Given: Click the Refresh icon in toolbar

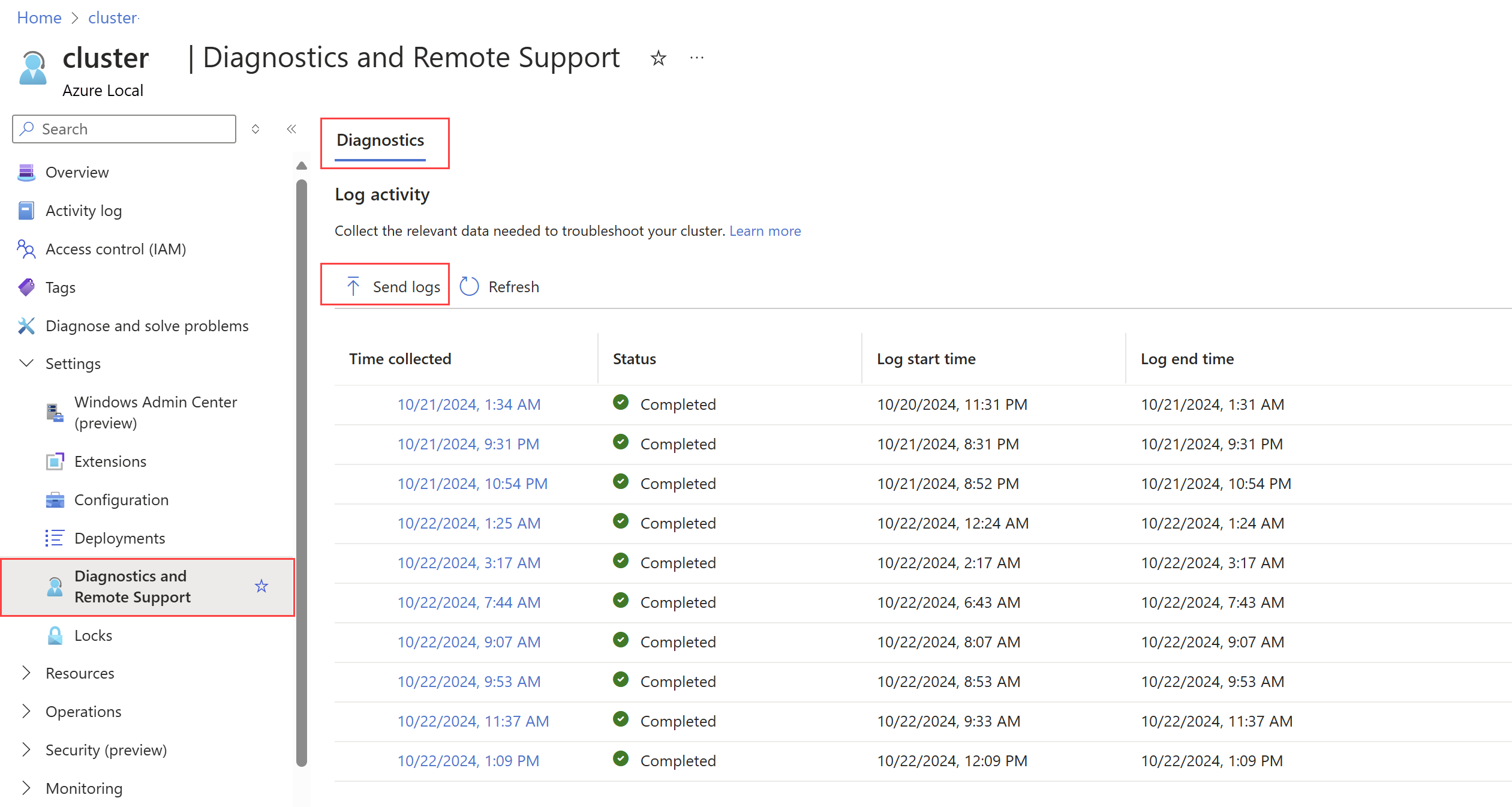Looking at the screenshot, I should [469, 287].
